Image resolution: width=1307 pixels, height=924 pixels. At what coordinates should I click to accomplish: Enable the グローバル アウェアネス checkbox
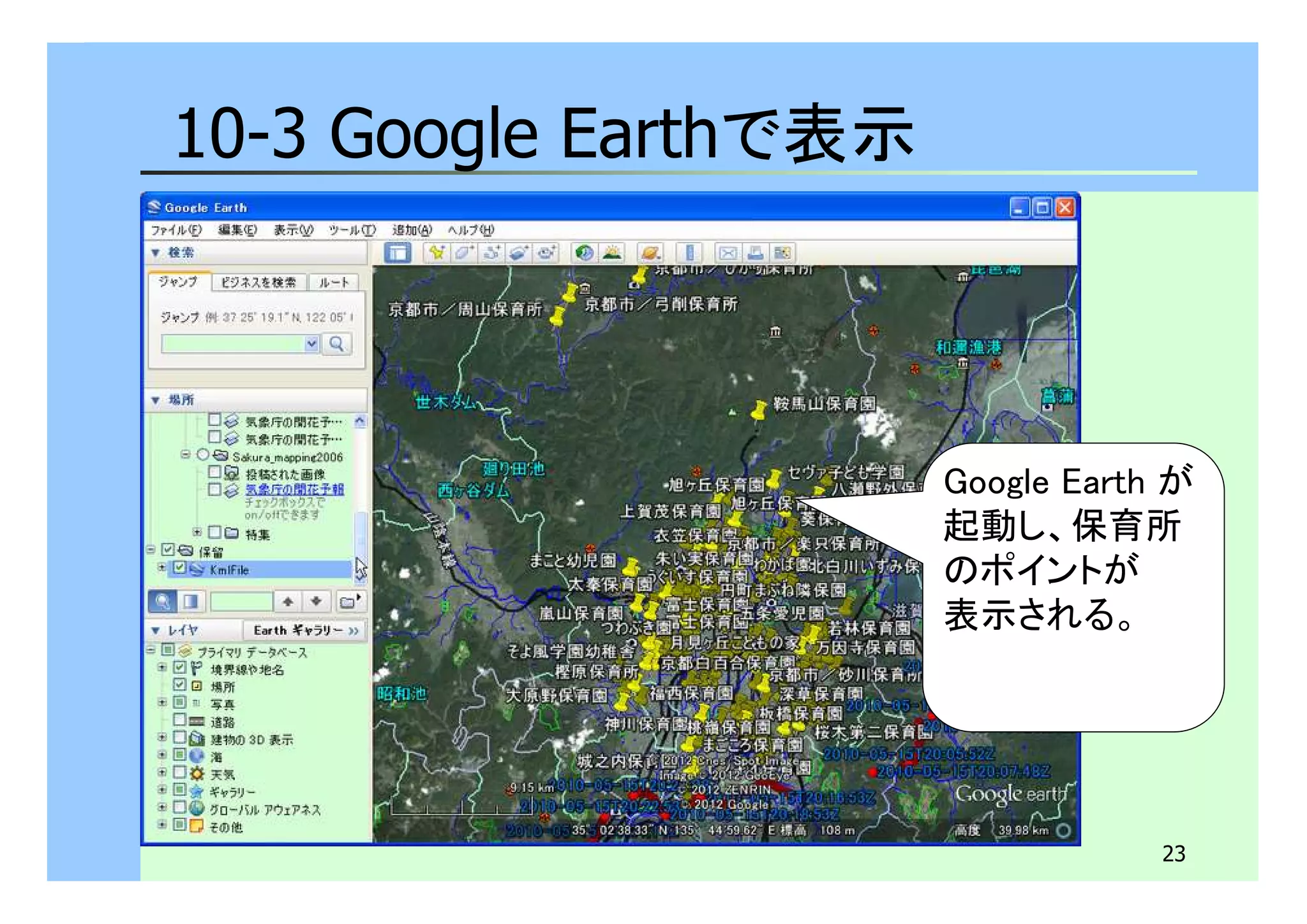[179, 808]
